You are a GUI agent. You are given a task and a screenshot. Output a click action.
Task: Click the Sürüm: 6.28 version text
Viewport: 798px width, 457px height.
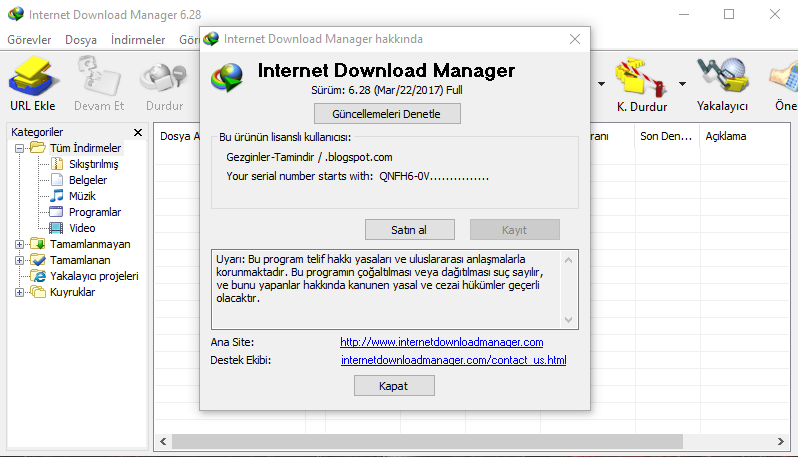387,90
